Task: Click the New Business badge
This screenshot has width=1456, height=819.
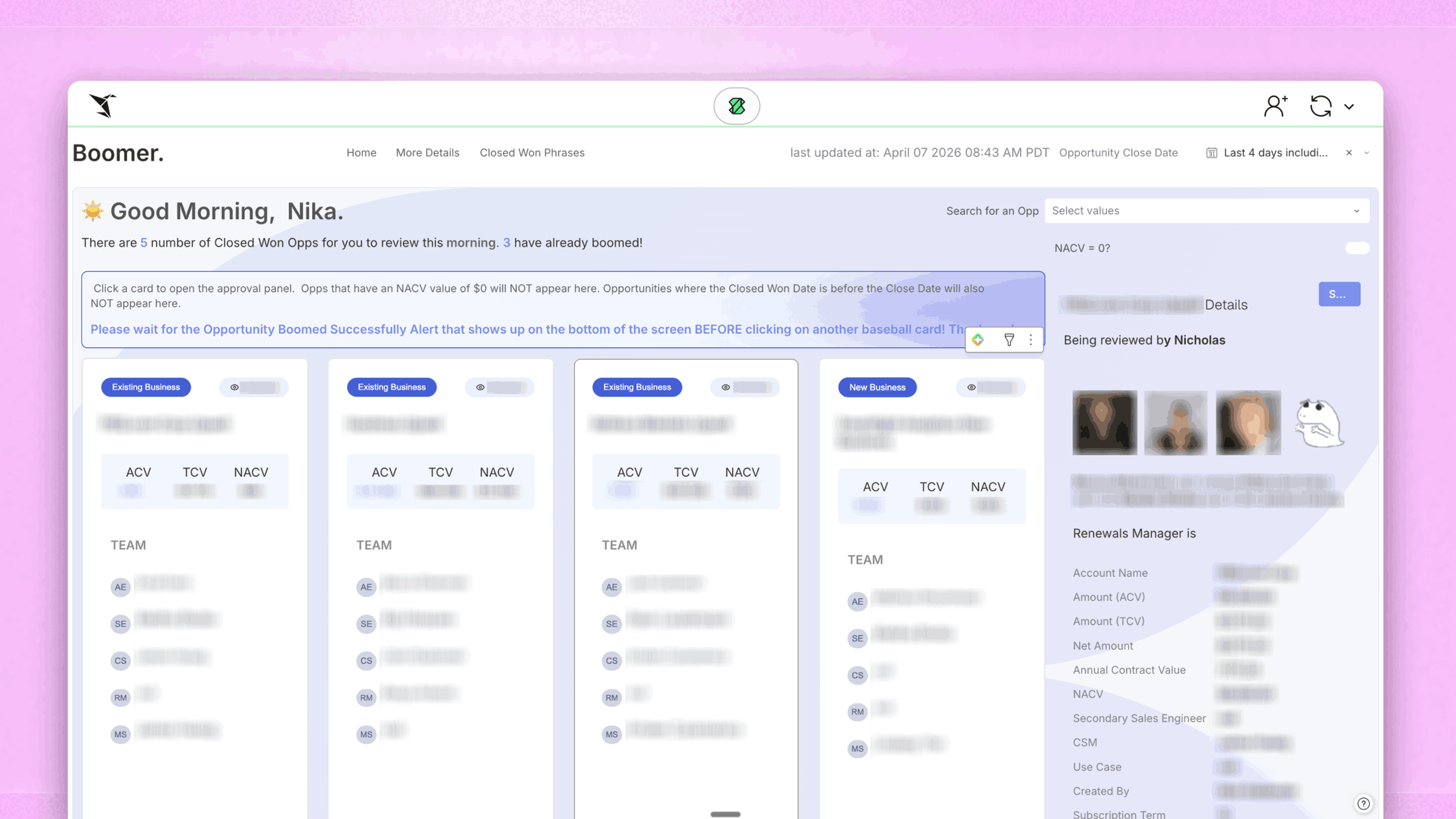Action: (877, 387)
